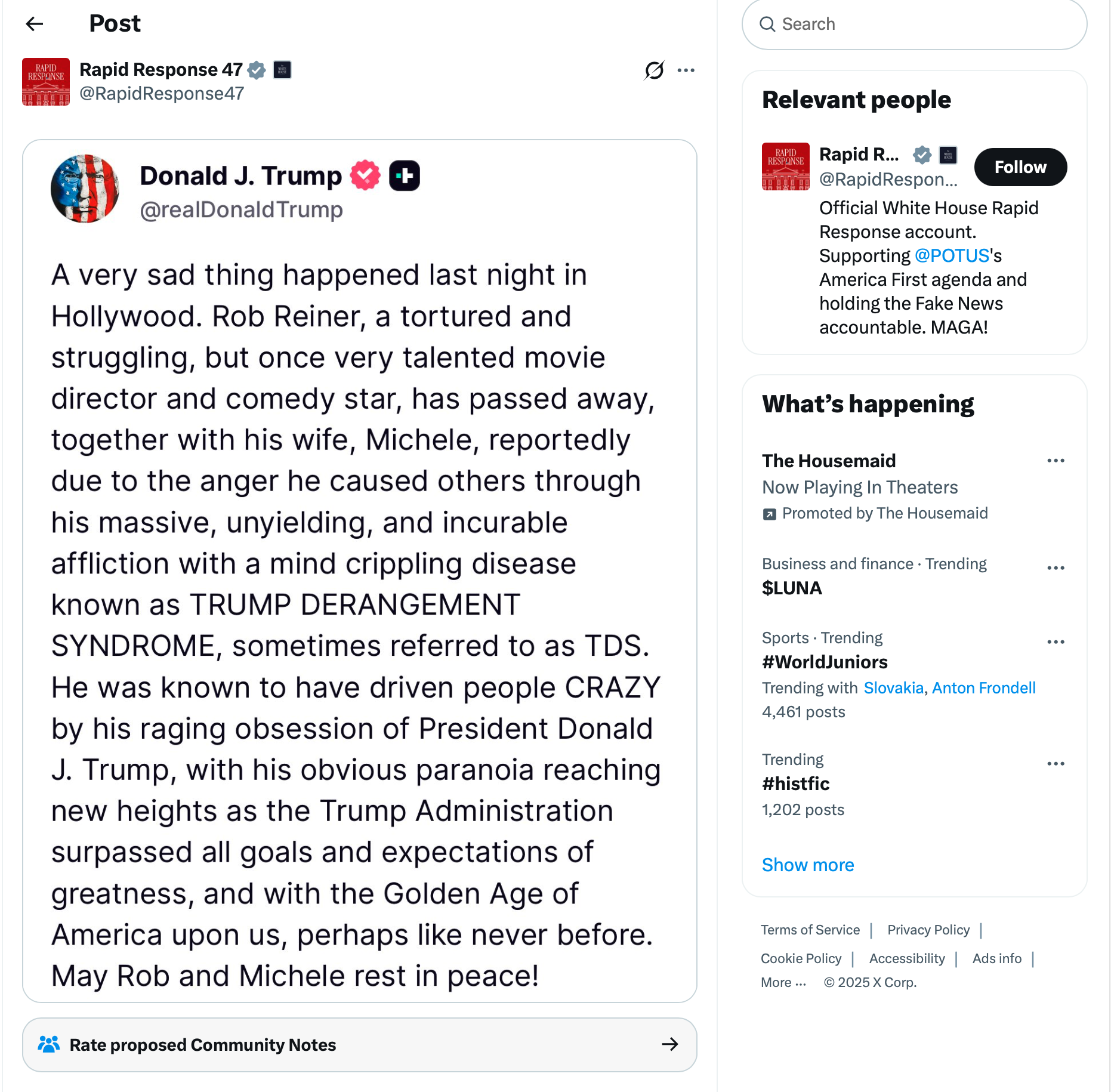Click the Donald J. Trump profile avatar
Screen dimensions: 1111x1092
pos(85,189)
